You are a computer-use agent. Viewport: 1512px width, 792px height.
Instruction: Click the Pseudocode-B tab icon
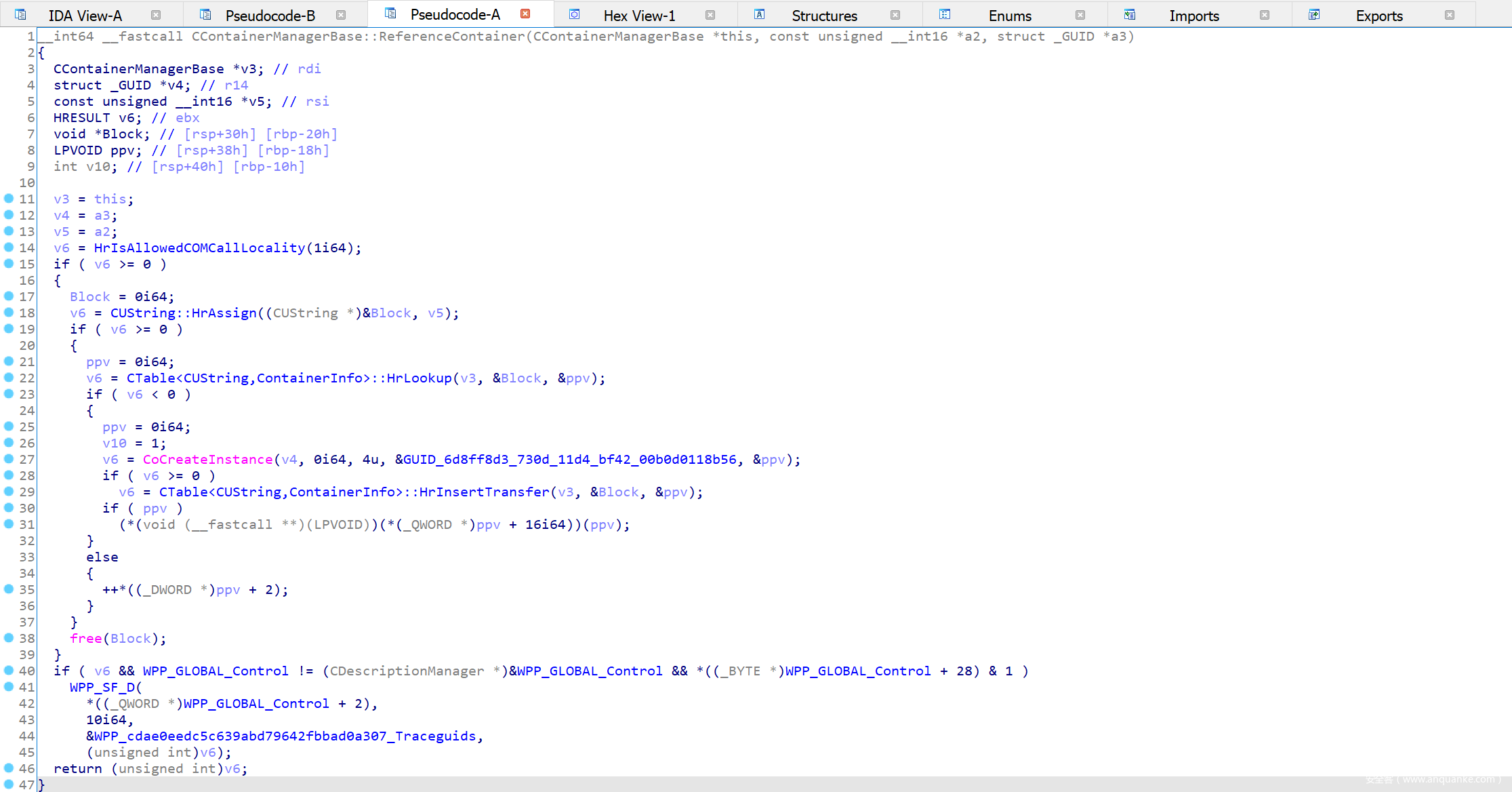[205, 14]
